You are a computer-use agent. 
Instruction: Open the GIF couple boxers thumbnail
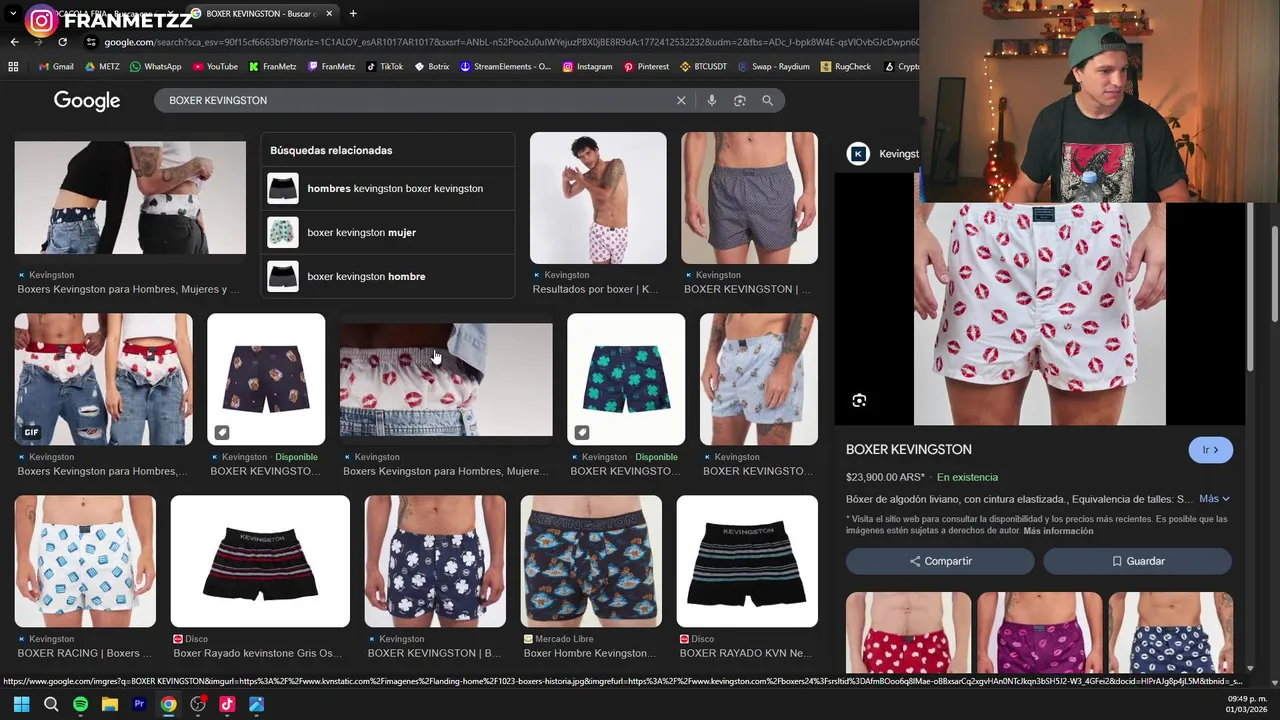coord(103,379)
